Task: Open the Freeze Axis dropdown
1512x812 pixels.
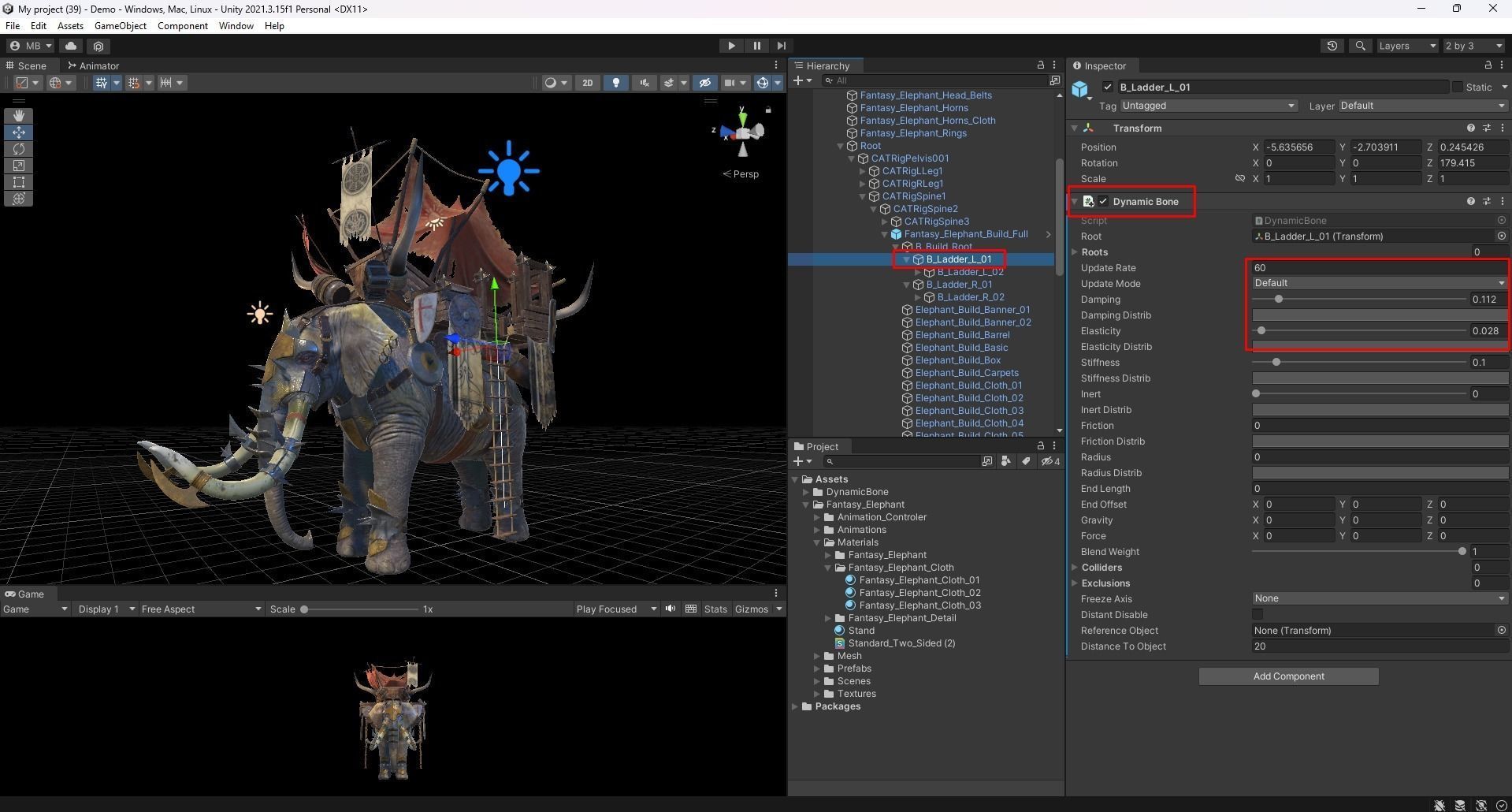Action: point(1380,599)
